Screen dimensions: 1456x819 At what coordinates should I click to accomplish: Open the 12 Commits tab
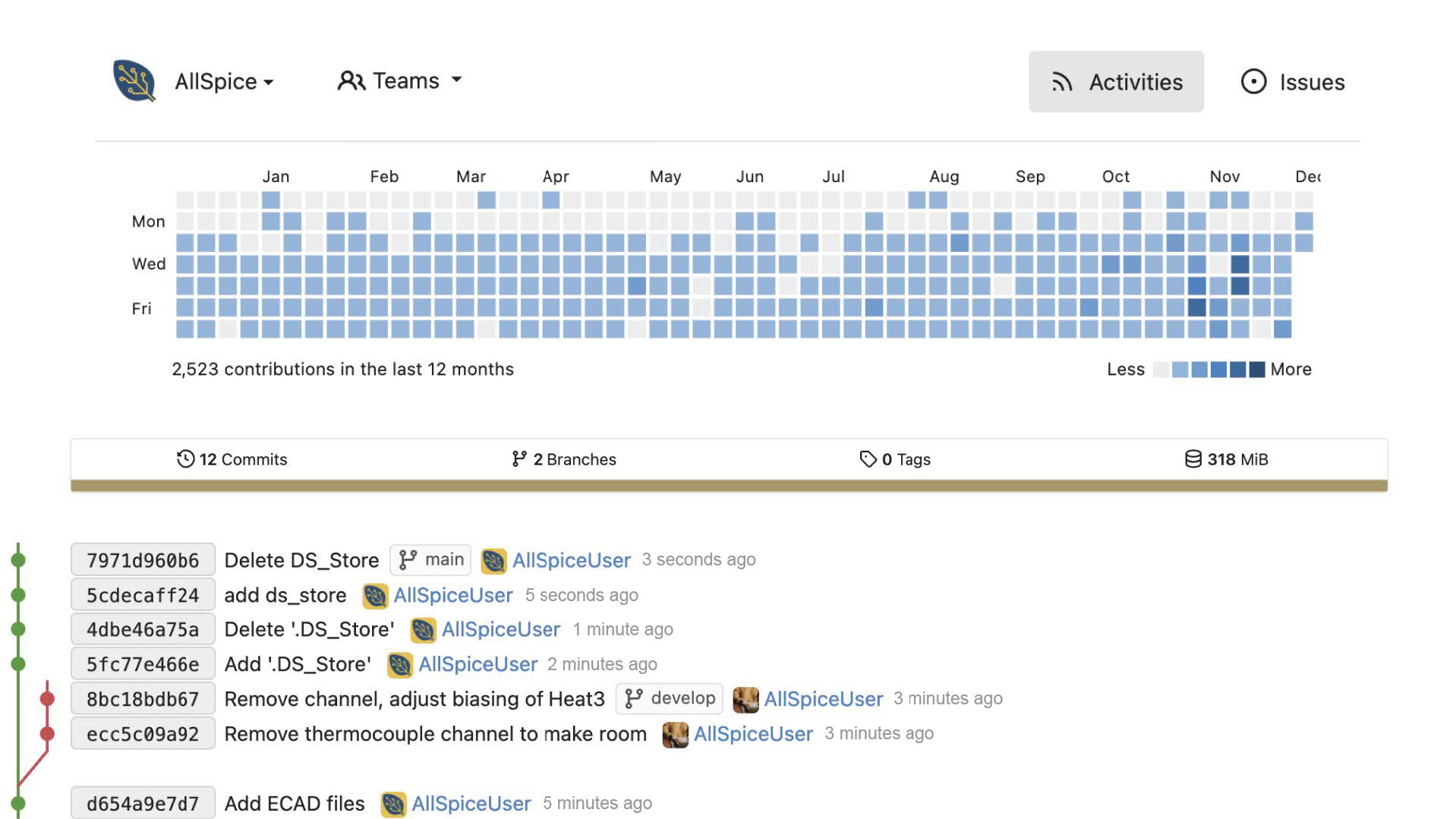(x=232, y=459)
